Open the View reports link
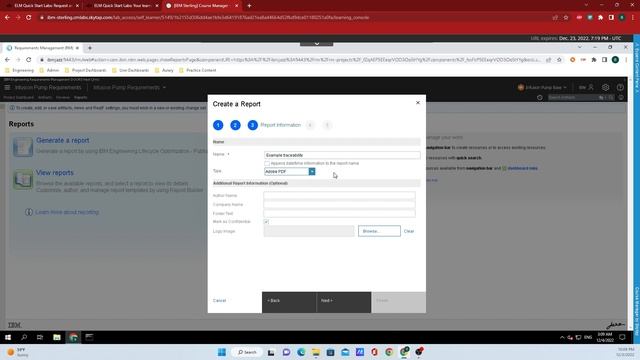640x360 pixels. (55, 173)
